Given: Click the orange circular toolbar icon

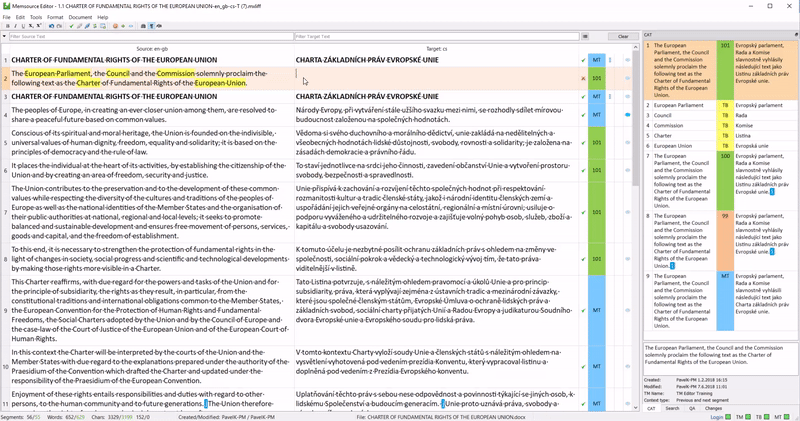Looking at the screenshot, I should click(x=115, y=26).
